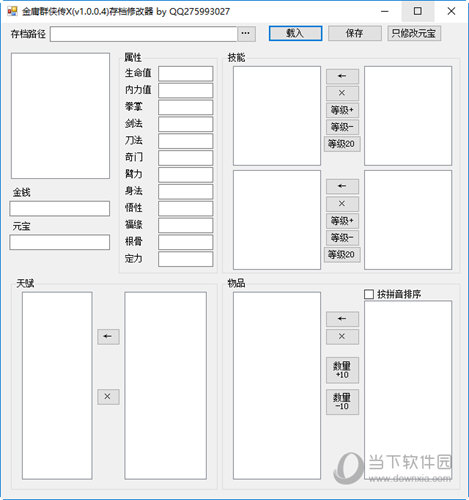Click the left arrow in 天赋 section
This screenshot has width=469, height=500.
pos(108,337)
